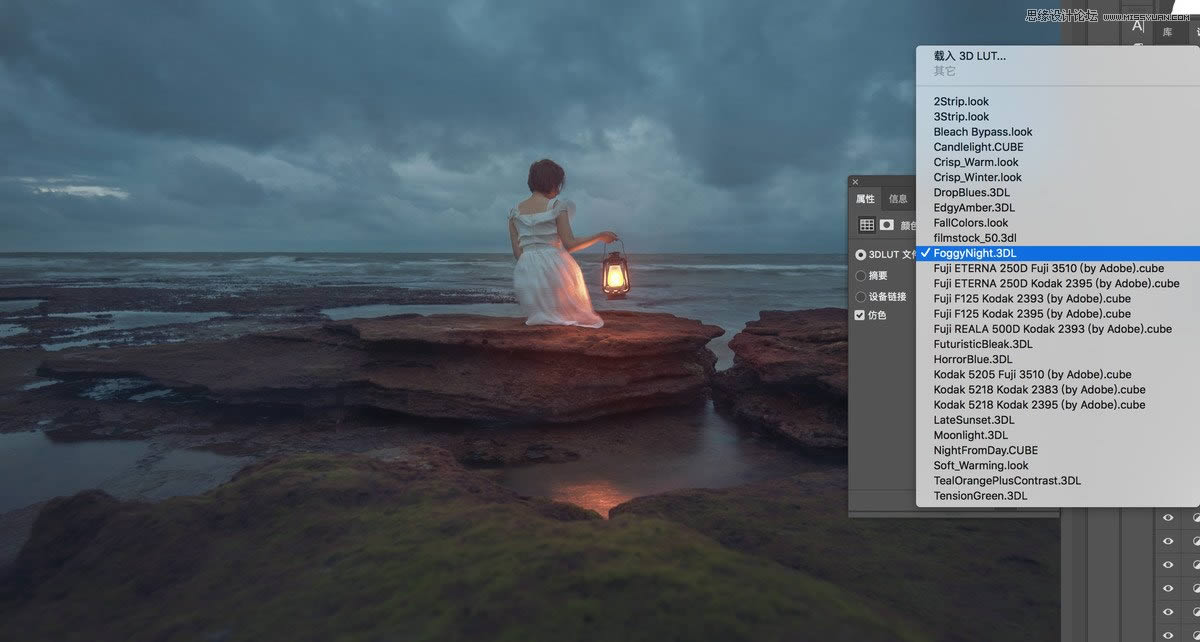The image size is (1200, 642).
Task: Toggle the second eye icon in Layers panel
Action: point(1167,541)
